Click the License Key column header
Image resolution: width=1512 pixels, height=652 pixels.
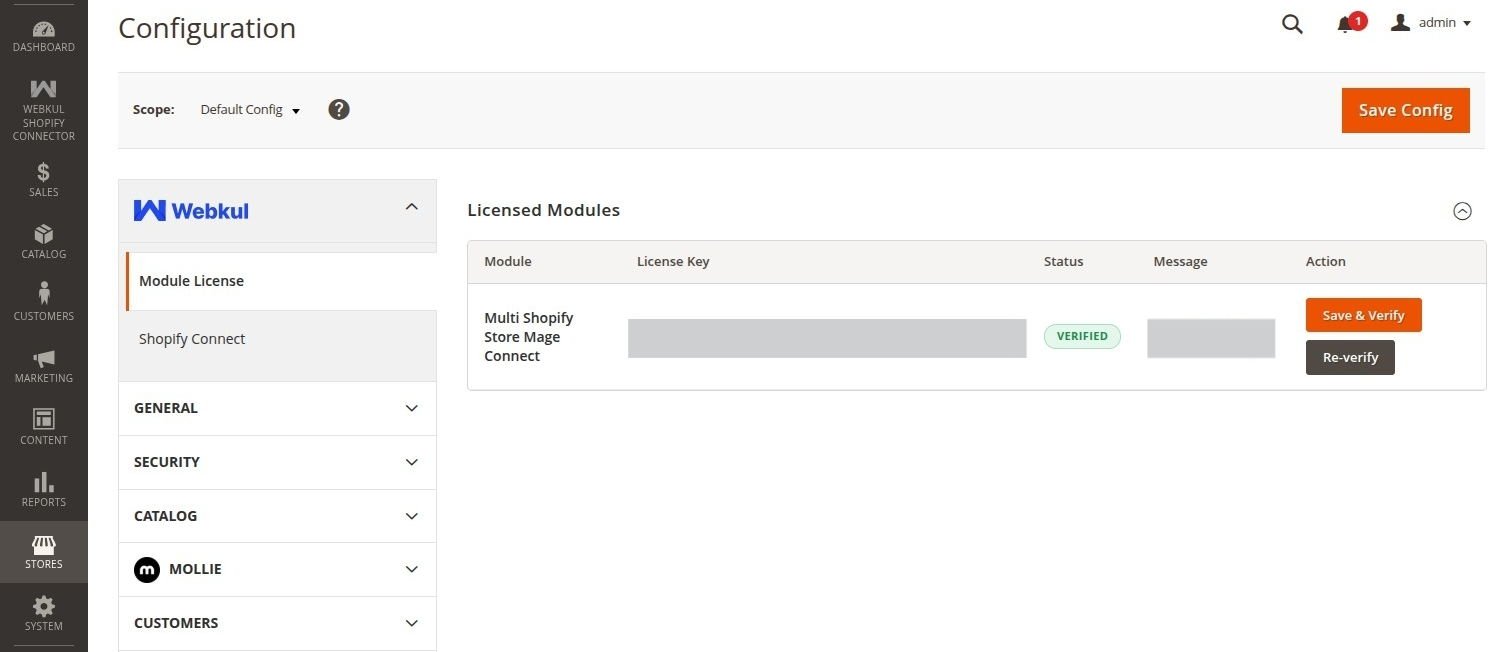673,262
